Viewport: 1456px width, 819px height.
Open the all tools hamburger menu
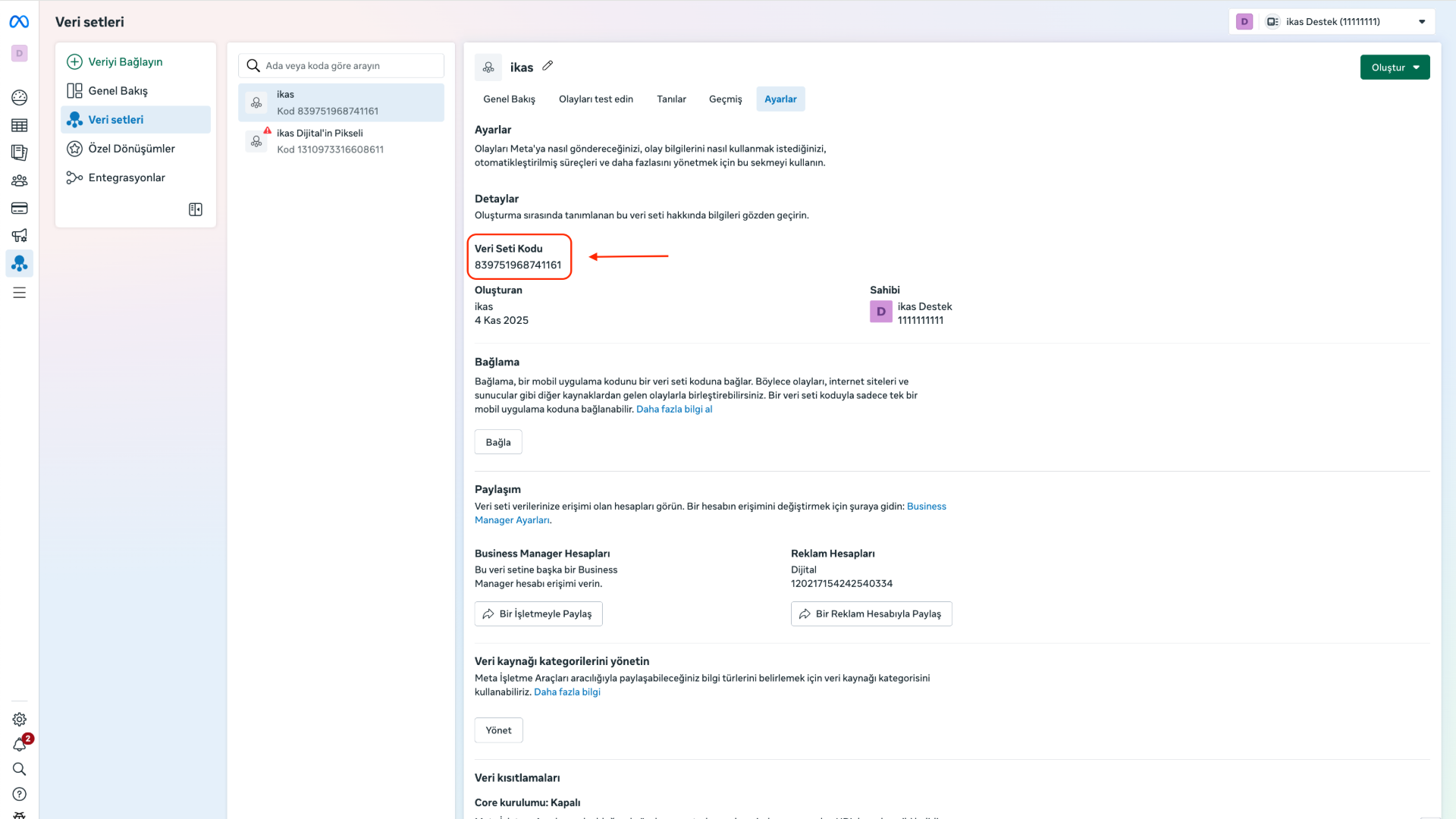click(x=20, y=293)
